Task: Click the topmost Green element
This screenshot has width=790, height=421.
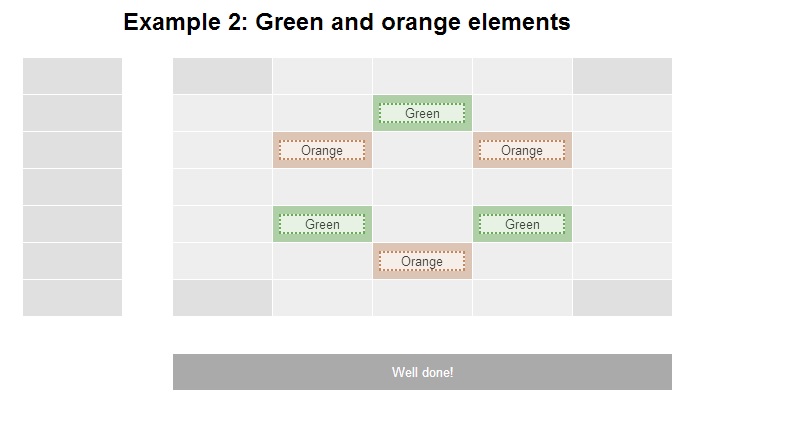Action: point(422,113)
